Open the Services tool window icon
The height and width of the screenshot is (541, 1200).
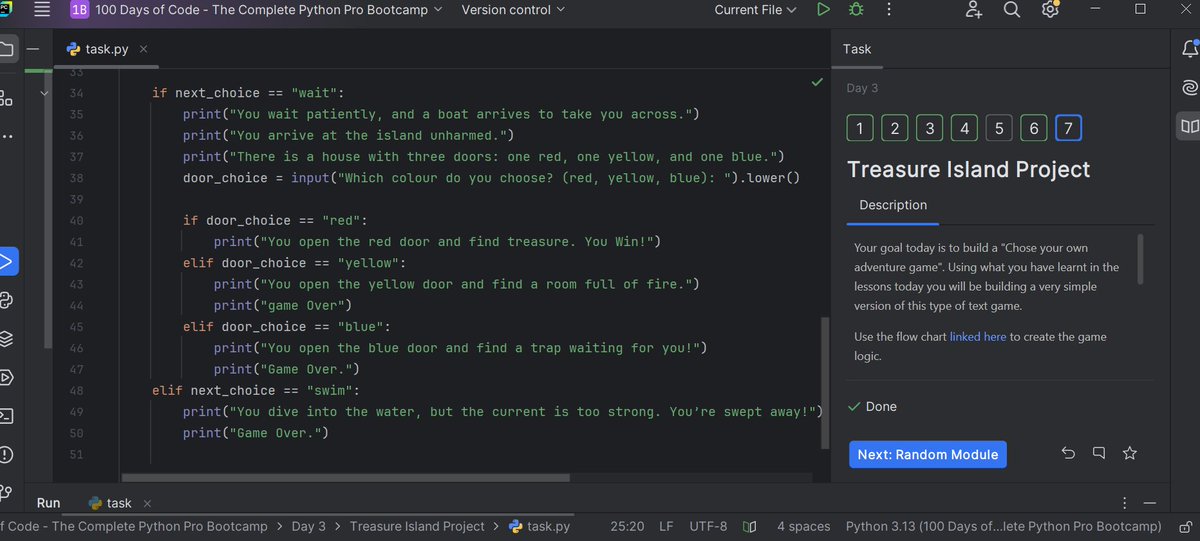tap(6, 377)
